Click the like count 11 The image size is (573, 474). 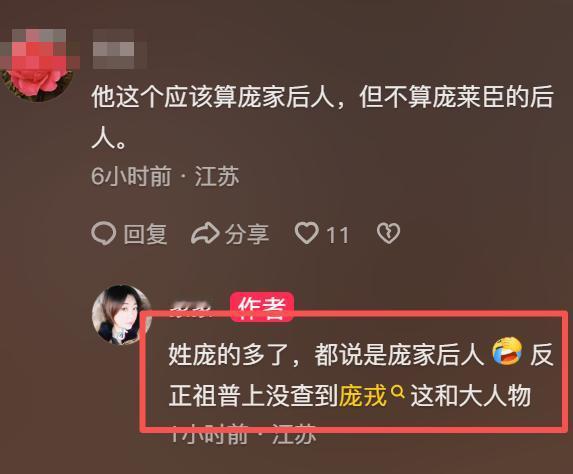pyautogui.click(x=337, y=235)
